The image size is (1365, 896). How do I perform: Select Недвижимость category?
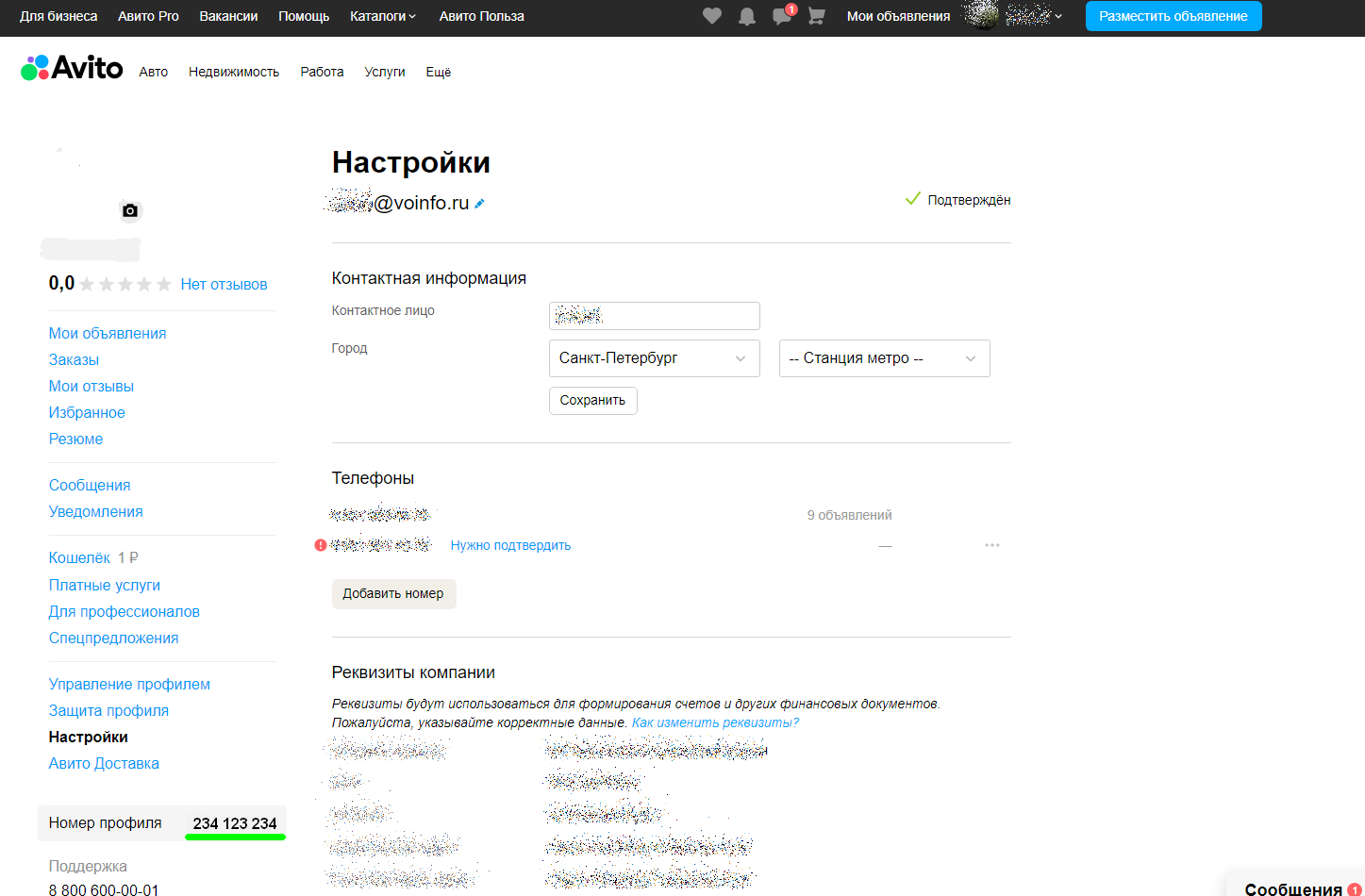click(234, 72)
